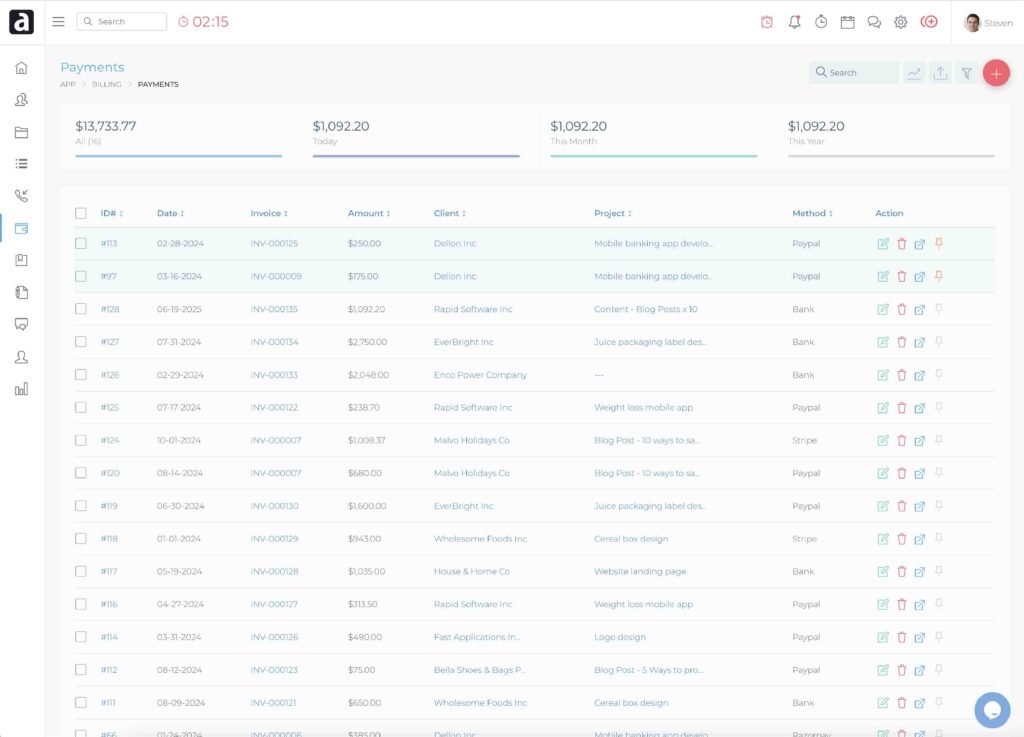Screen dimensions: 1024x737
Task: Sort payments by Date column header
Action: (x=170, y=213)
